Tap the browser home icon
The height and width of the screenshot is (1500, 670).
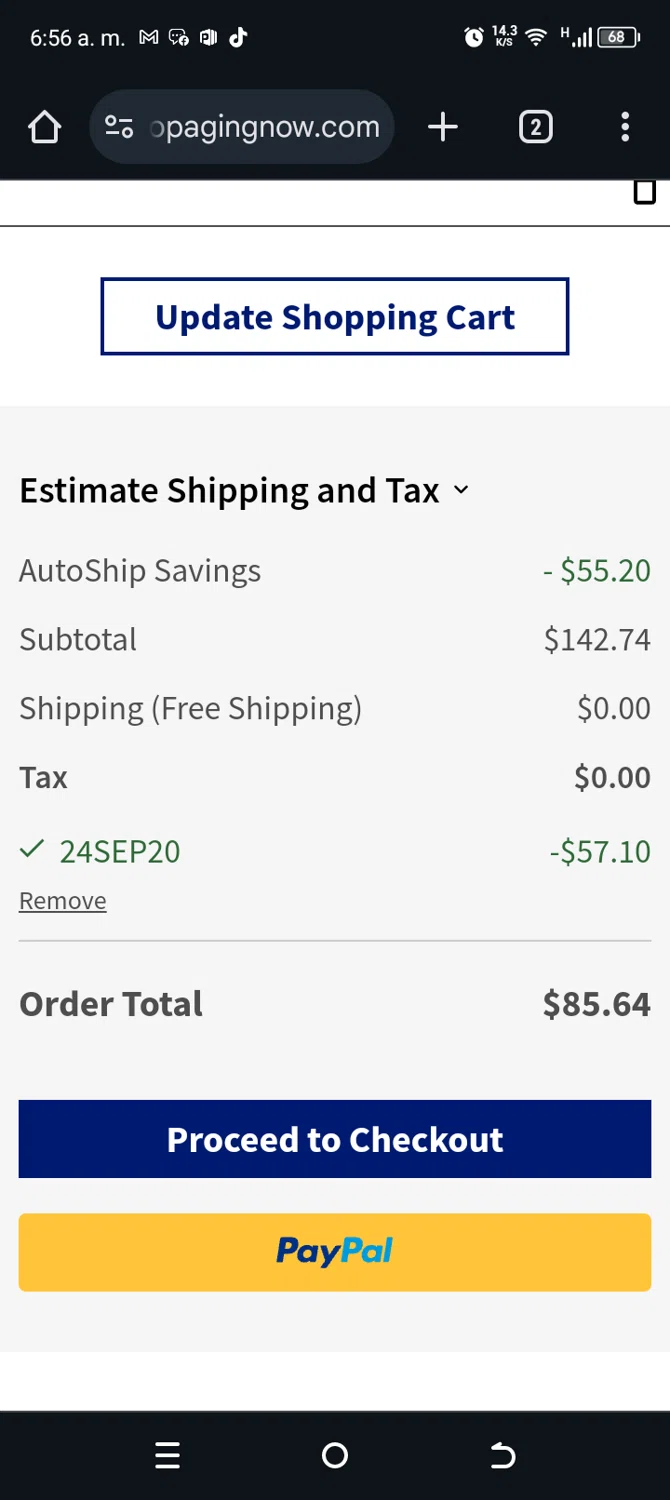click(x=45, y=127)
